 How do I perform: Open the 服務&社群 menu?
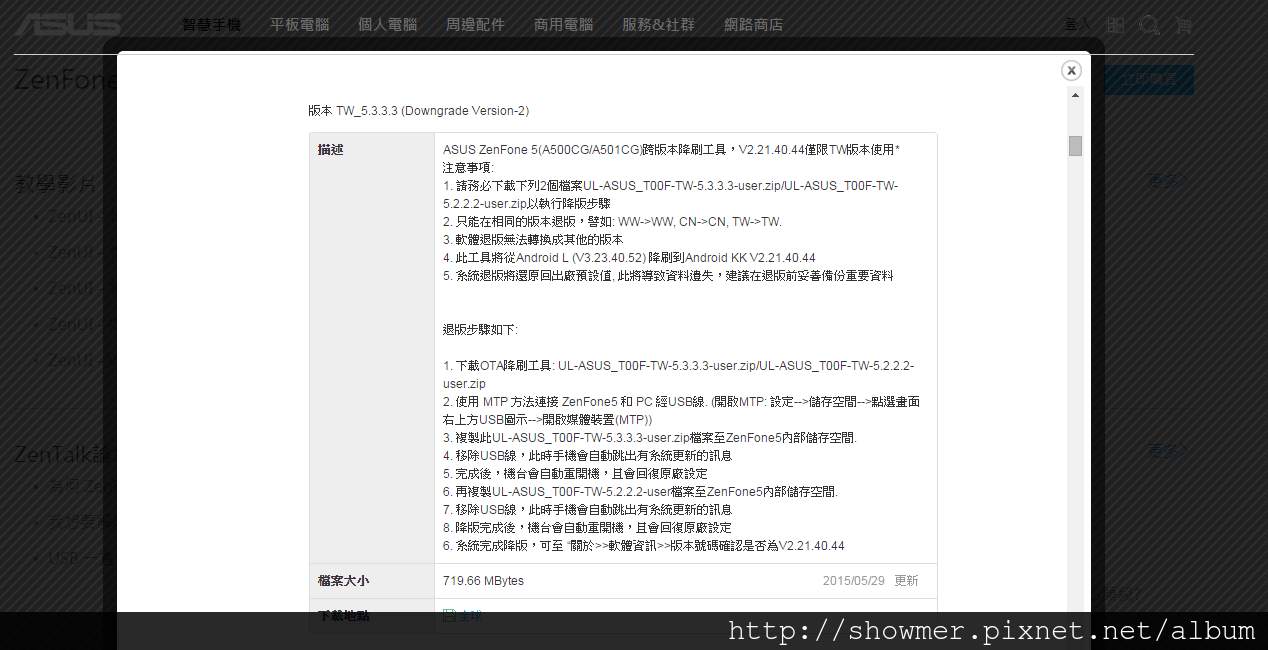pos(659,25)
